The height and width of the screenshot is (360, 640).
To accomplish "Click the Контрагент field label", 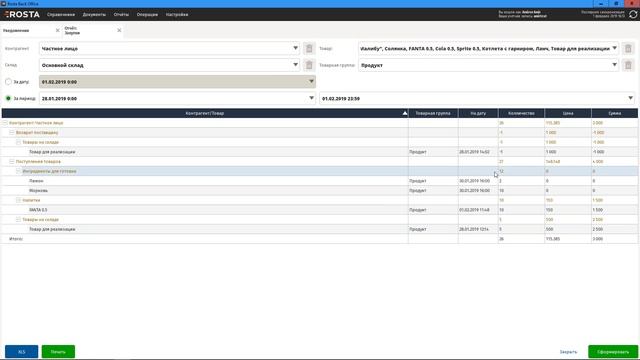I will (17, 49).
